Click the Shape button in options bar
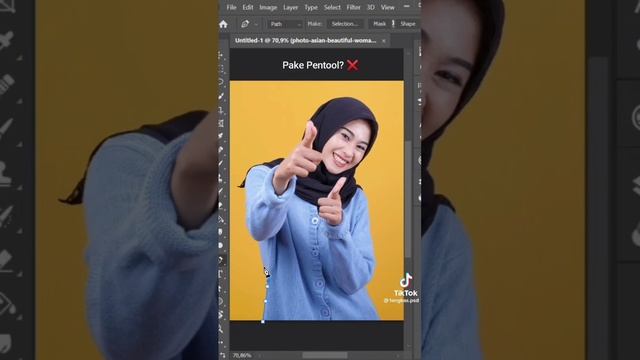This screenshot has width=640, height=360. click(407, 24)
